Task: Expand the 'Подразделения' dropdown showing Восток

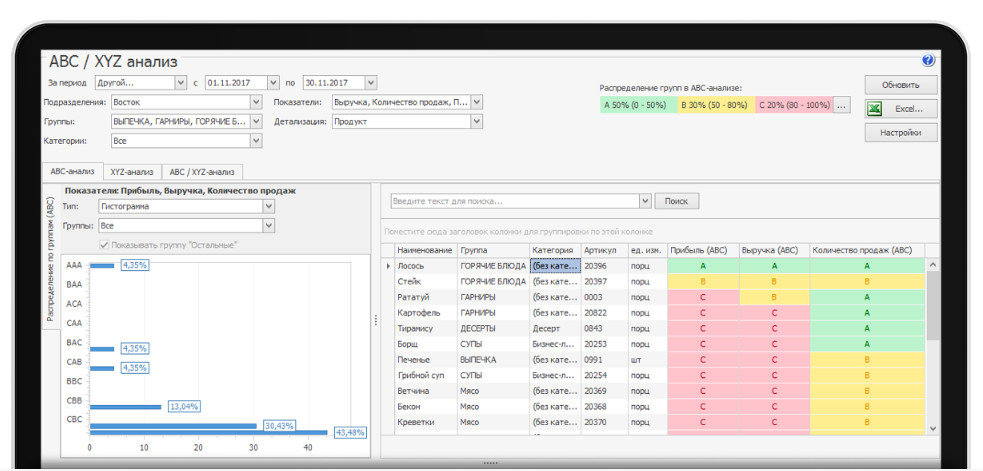Action: pos(256,102)
